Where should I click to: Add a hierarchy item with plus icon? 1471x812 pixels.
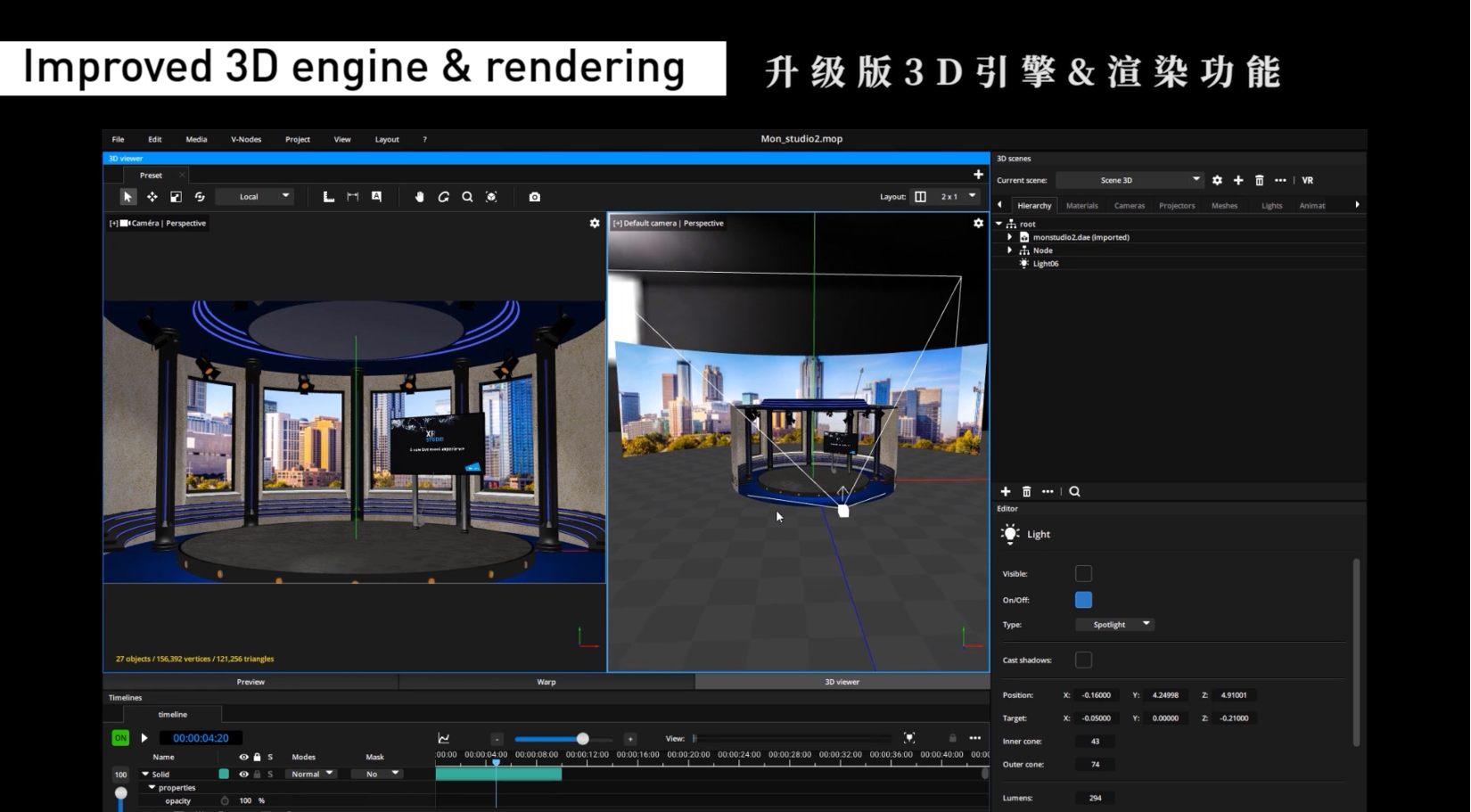coord(1006,492)
